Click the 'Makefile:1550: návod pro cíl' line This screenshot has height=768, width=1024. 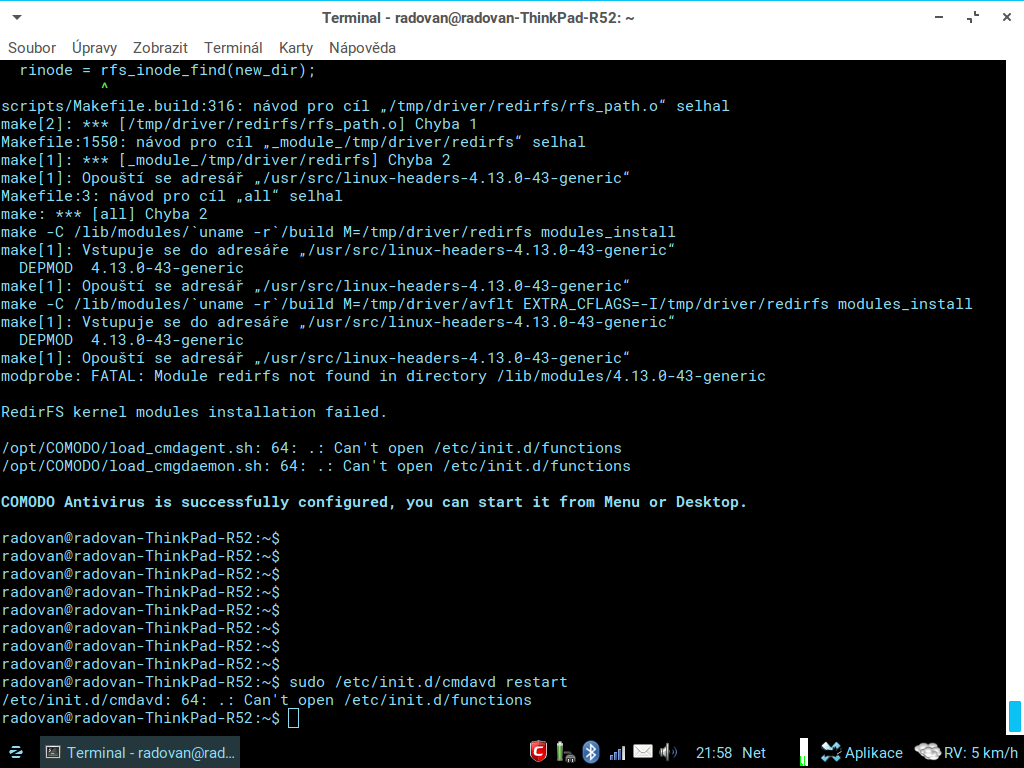point(293,142)
